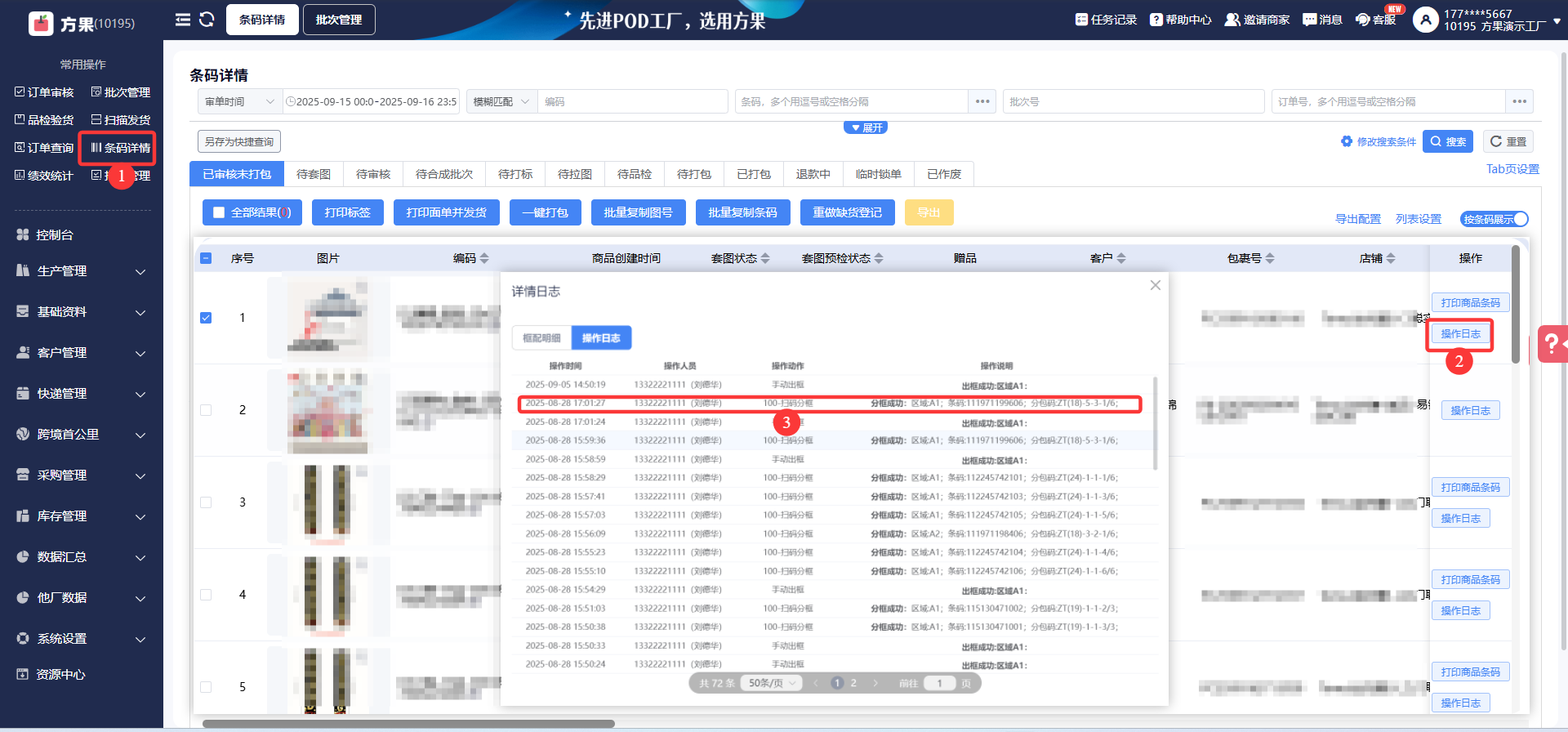The image size is (1568, 732).
Task: Expand the 生产管理 sidebar menu
Action: pyautogui.click(x=82, y=271)
